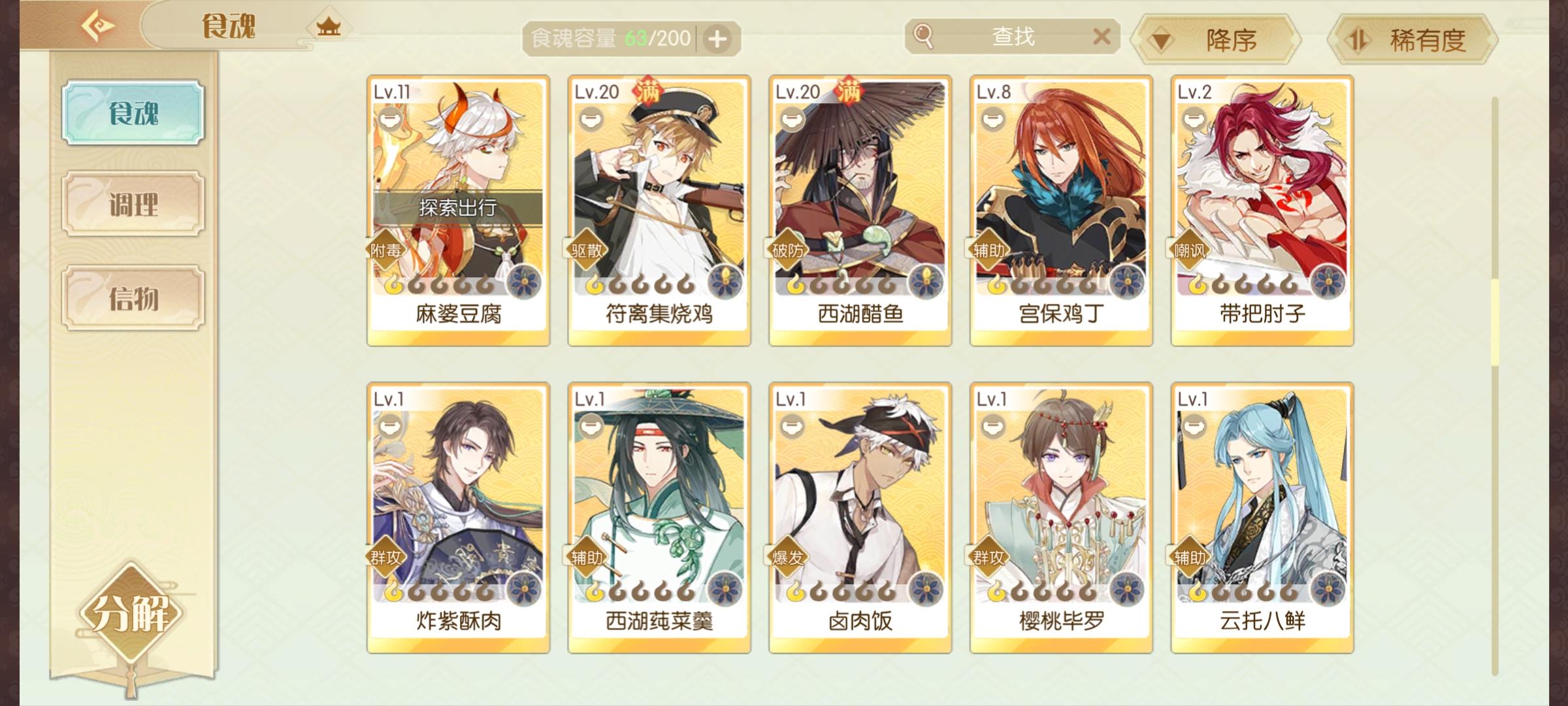Image resolution: width=1568 pixels, height=706 pixels.
Task: Switch to the 信物 tab
Action: pyautogui.click(x=133, y=298)
